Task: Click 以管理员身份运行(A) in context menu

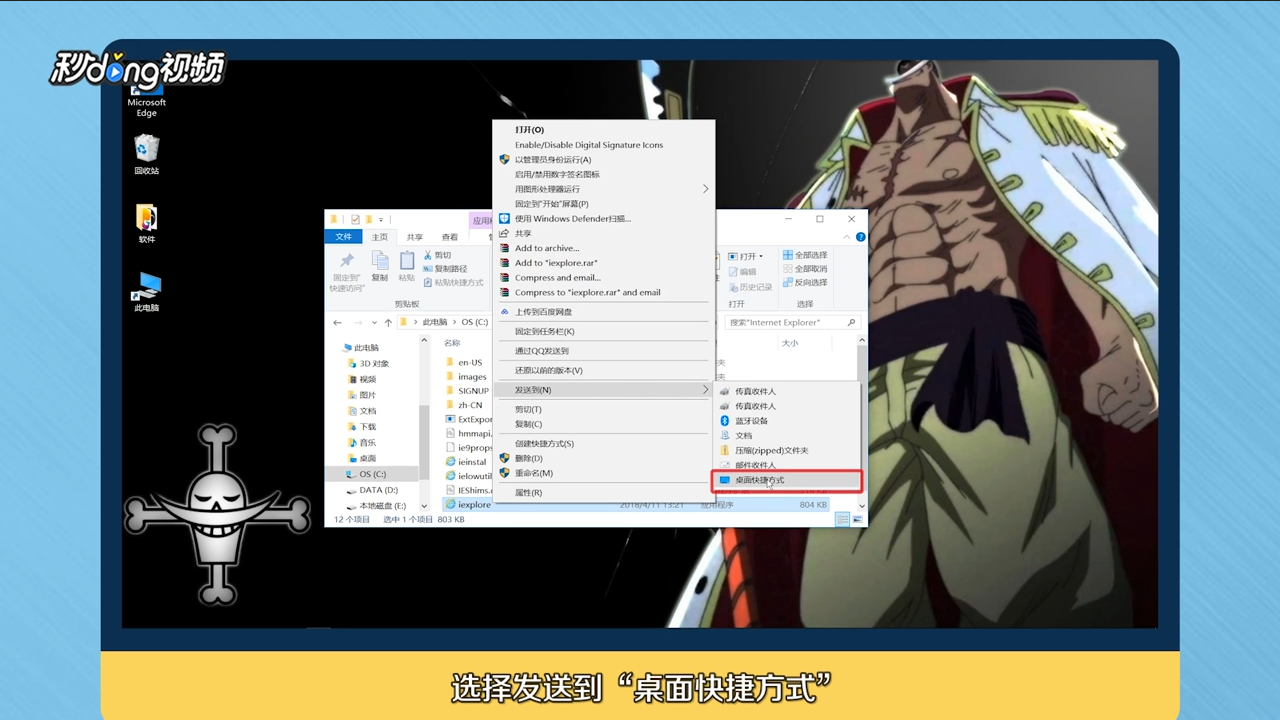Action: (603, 160)
